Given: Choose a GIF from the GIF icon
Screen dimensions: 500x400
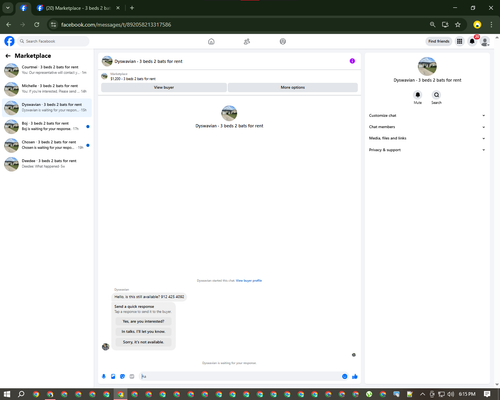Looking at the screenshot, I should (x=132, y=376).
